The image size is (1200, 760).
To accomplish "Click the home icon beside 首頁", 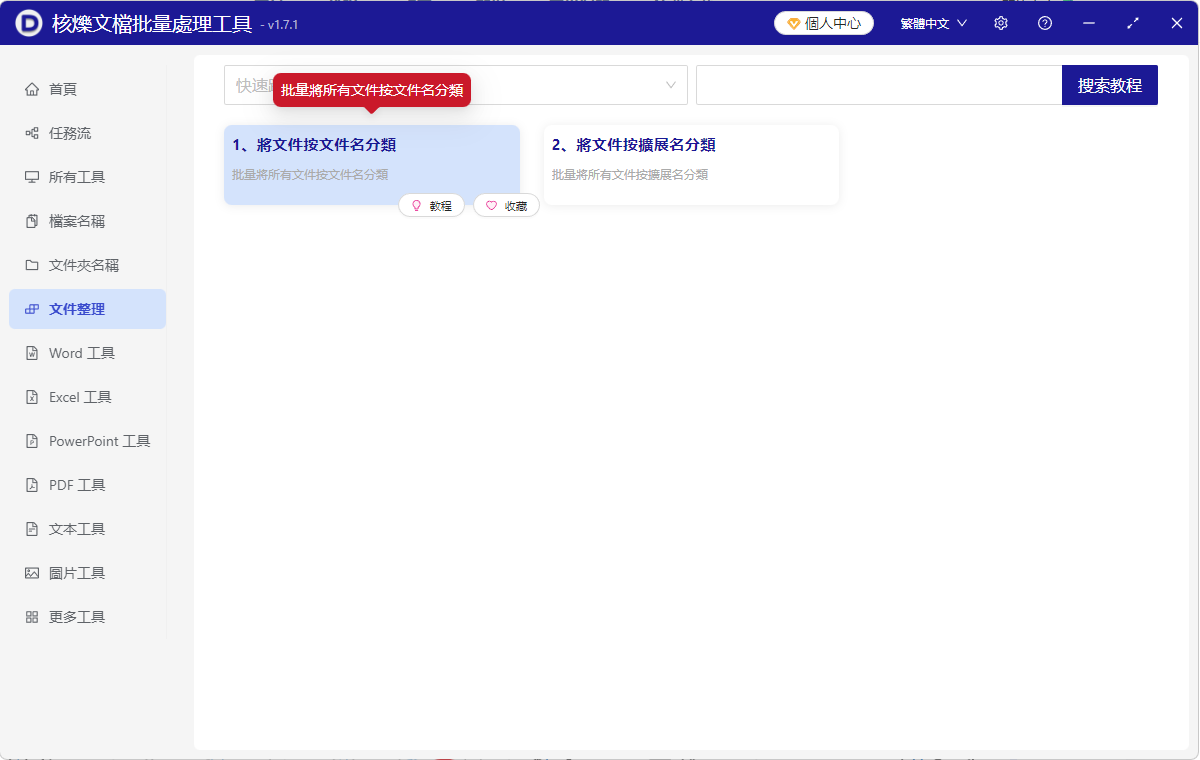I will pyautogui.click(x=32, y=89).
